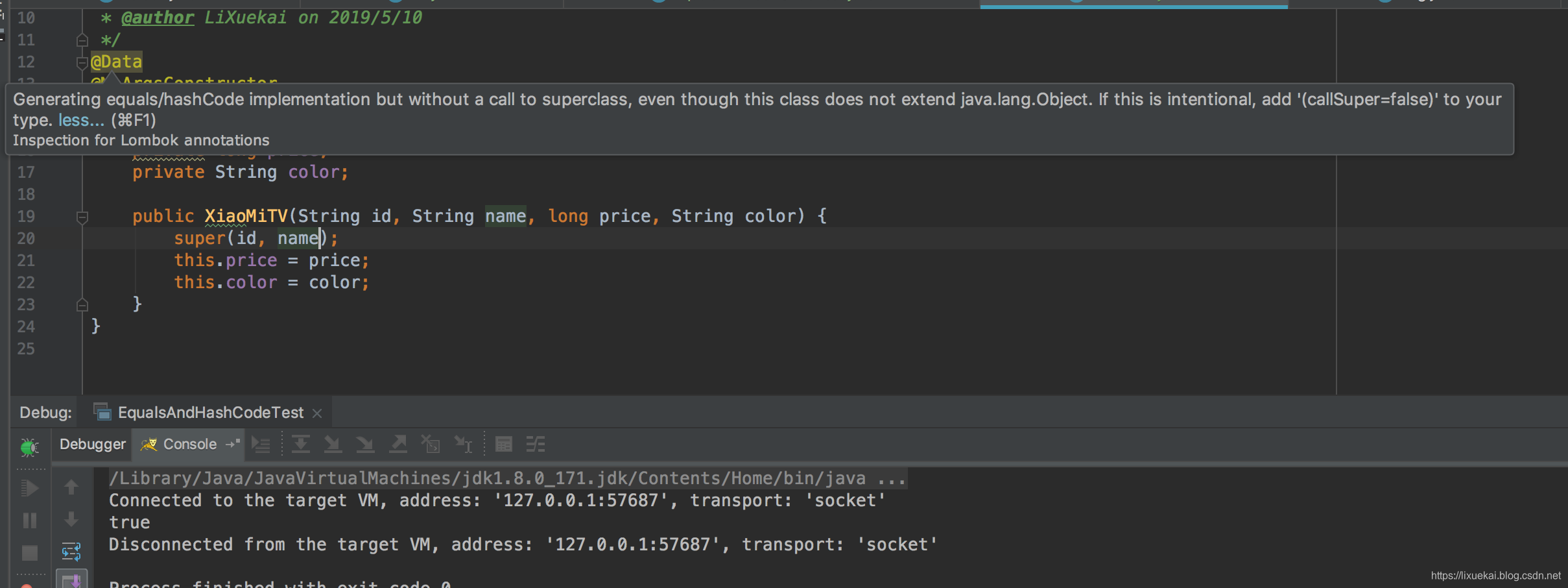The height and width of the screenshot is (588, 1568).
Task: Click the 'Connected to the target VM' line
Action: (x=497, y=500)
